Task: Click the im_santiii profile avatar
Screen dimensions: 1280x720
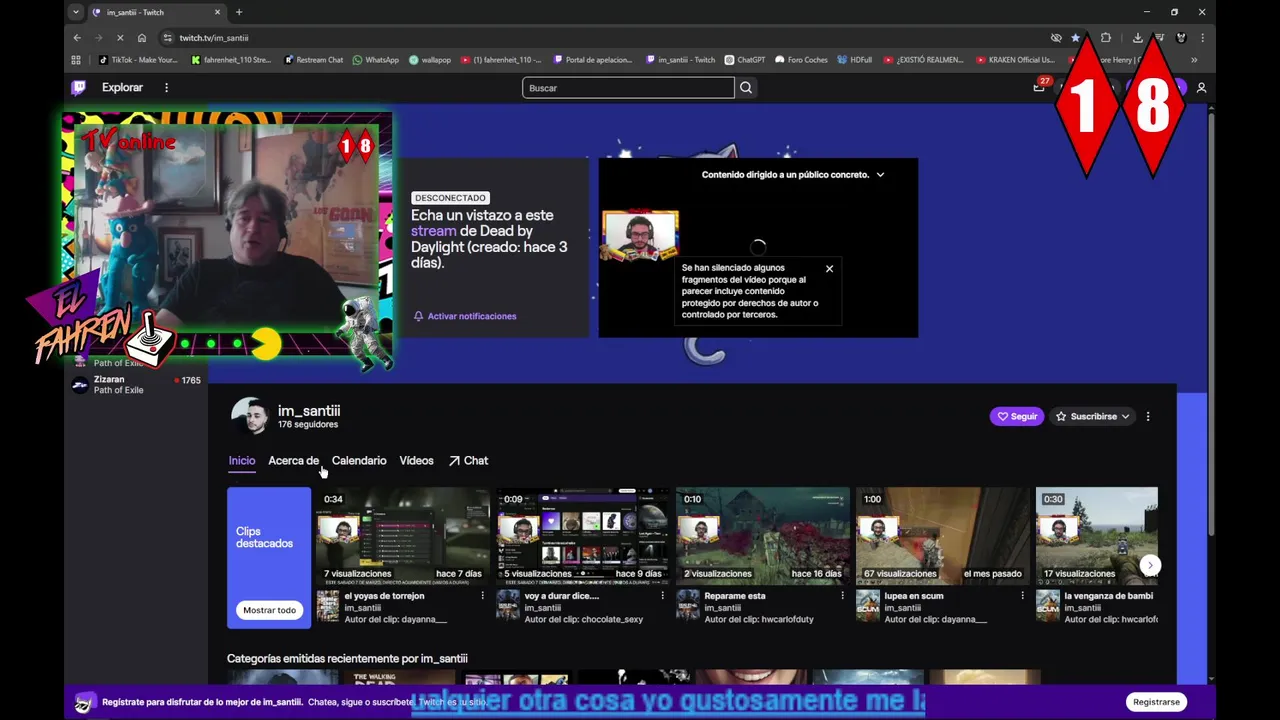Action: pyautogui.click(x=250, y=416)
